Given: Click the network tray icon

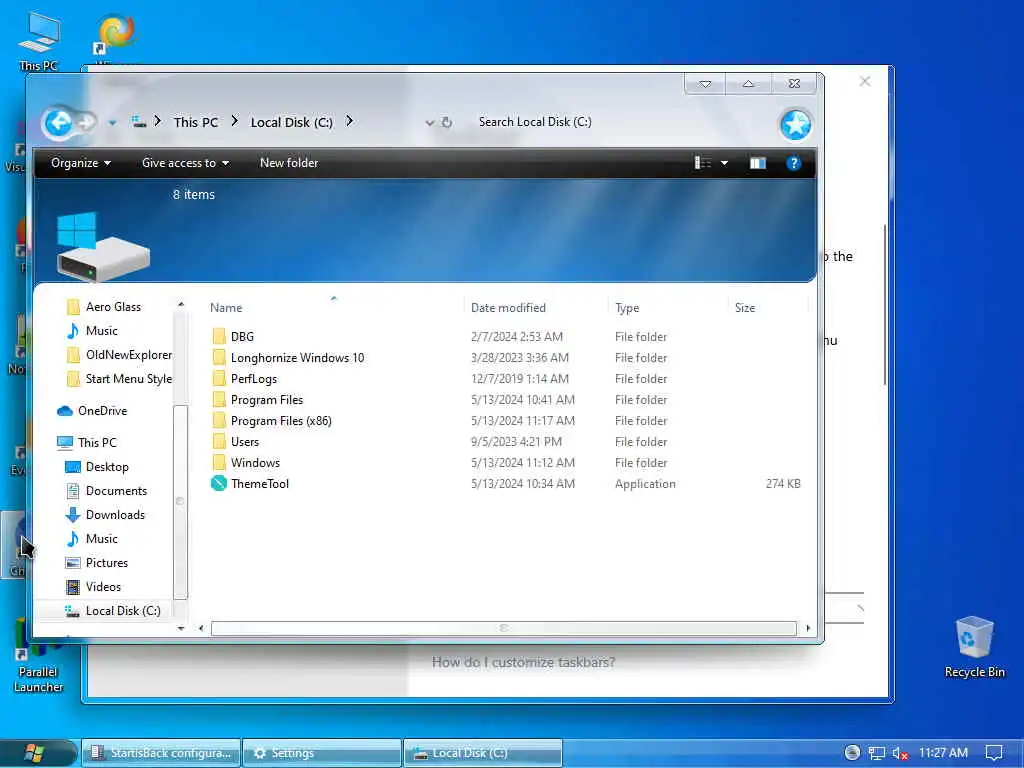Looking at the screenshot, I should (x=876, y=753).
